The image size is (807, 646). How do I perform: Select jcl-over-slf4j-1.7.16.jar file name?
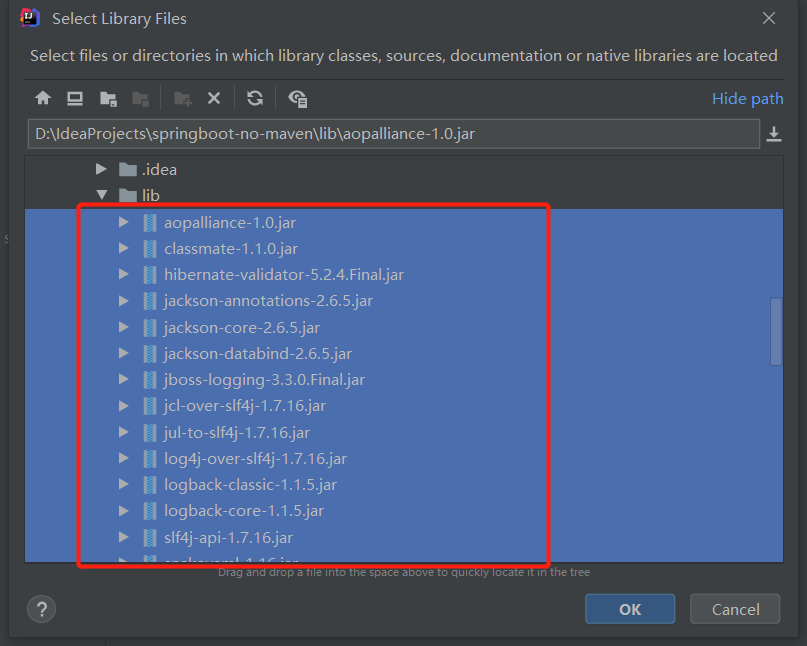(x=245, y=406)
